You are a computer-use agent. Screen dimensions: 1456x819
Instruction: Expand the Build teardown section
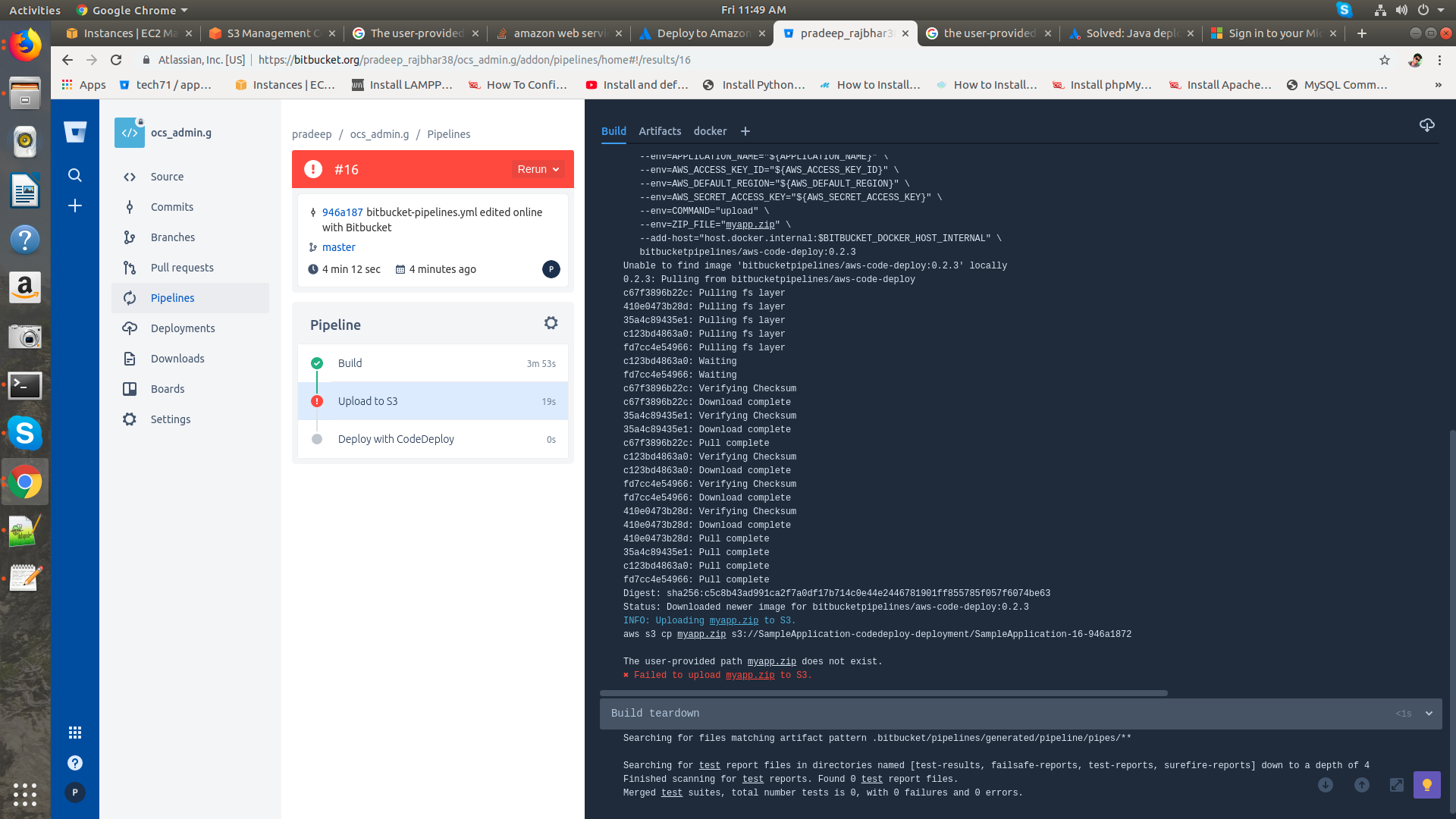tap(1429, 714)
